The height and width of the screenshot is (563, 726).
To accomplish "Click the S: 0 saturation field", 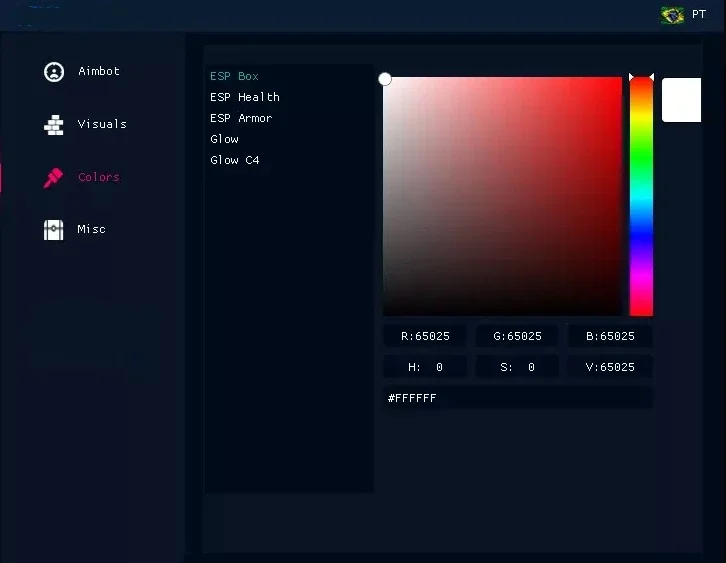I will pos(517,367).
